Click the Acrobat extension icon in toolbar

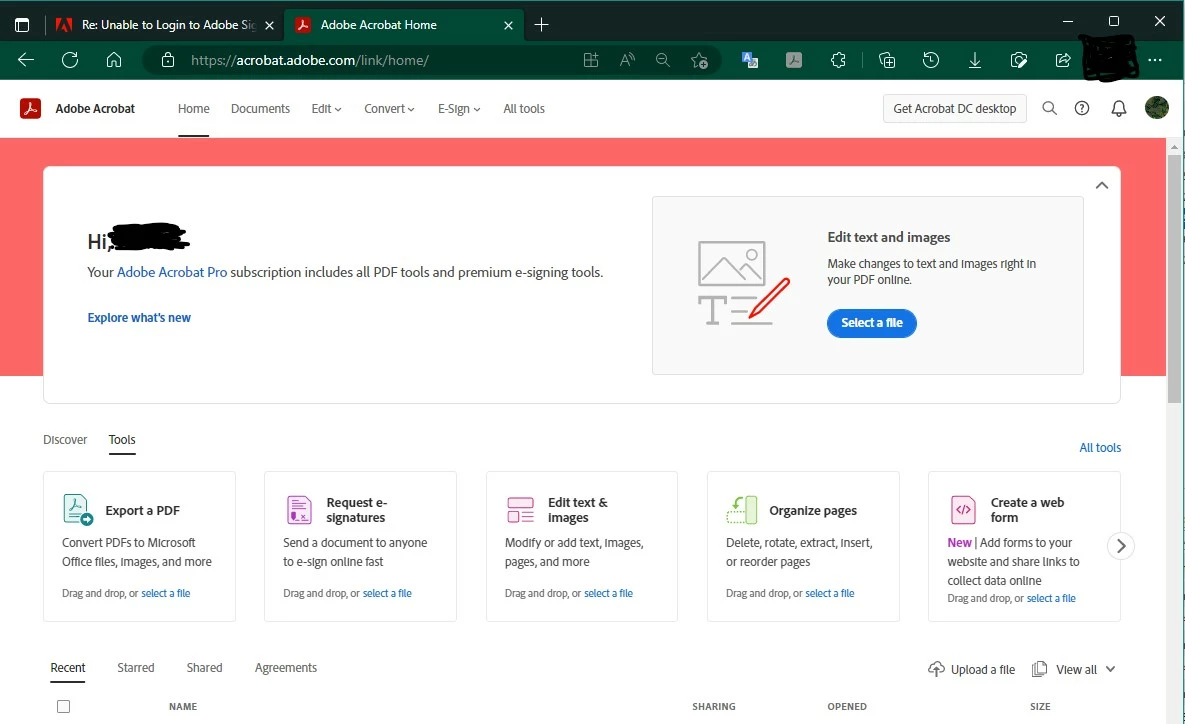794,60
